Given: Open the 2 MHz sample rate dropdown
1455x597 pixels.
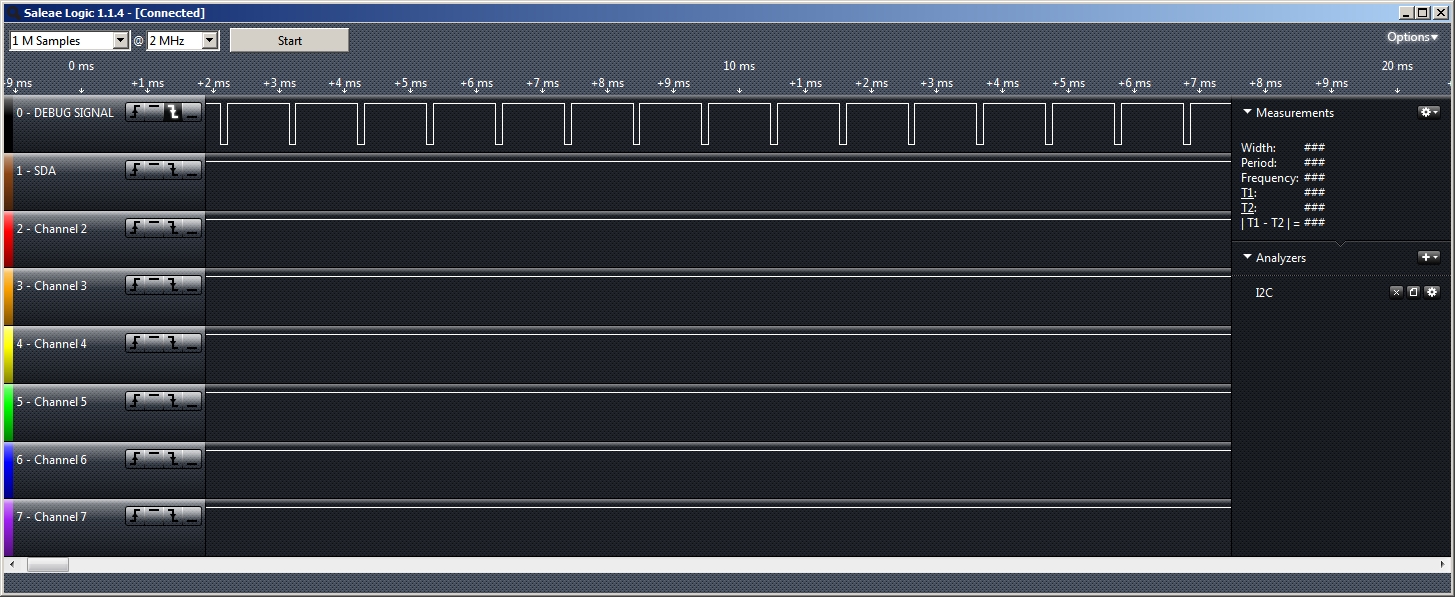Looking at the screenshot, I should (x=209, y=41).
